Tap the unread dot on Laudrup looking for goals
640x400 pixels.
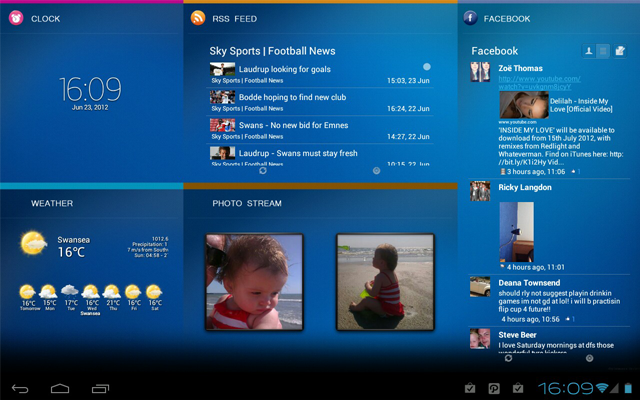click(x=427, y=67)
